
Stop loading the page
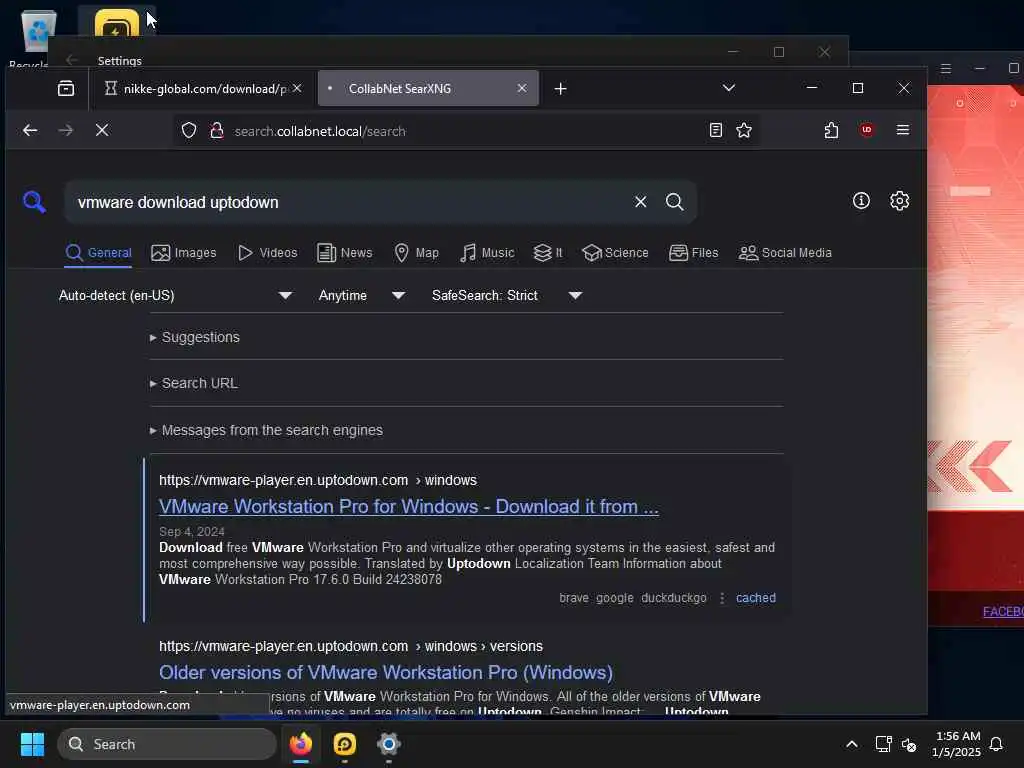102,131
